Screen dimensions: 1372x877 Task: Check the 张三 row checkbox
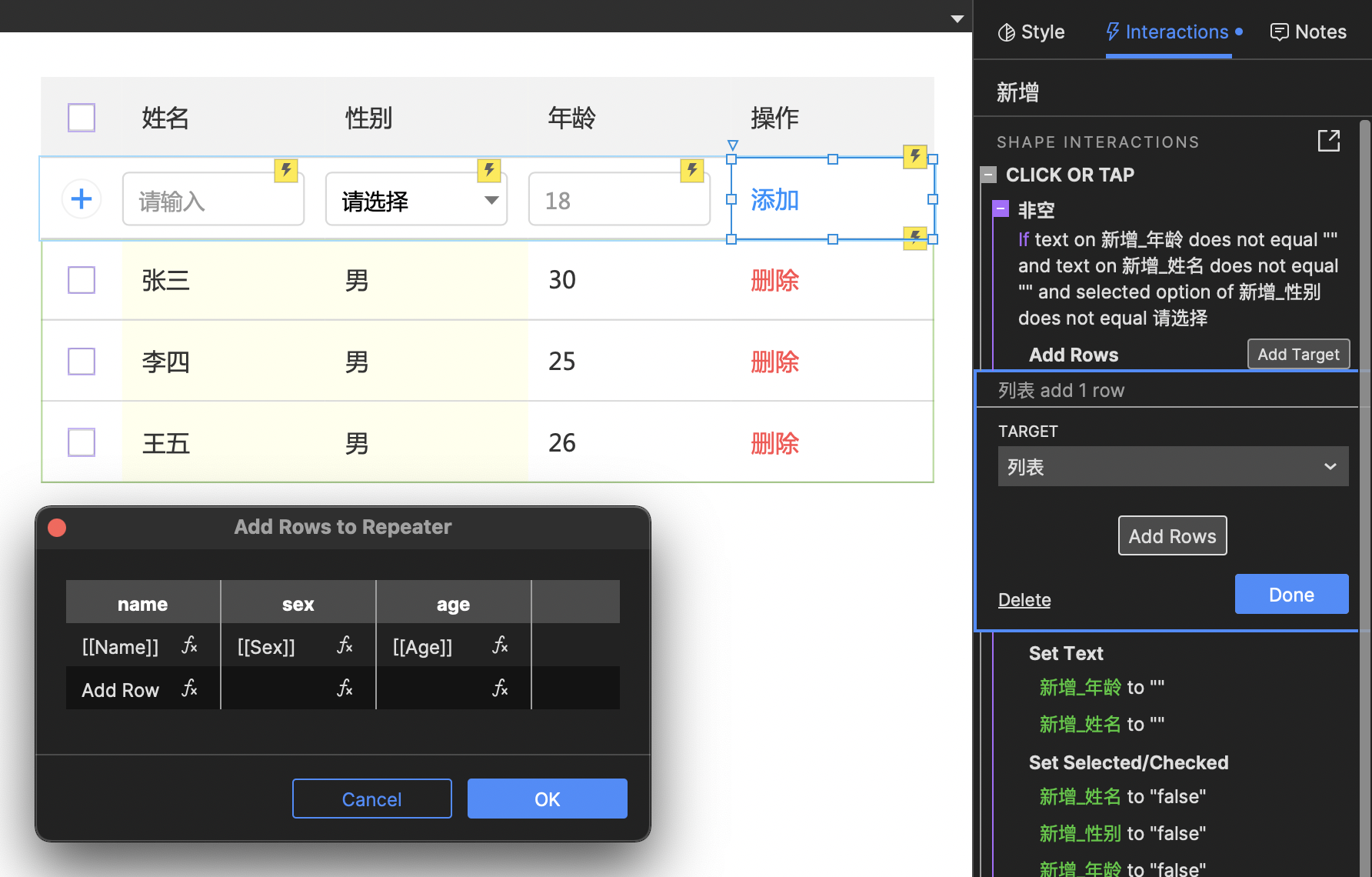point(82,280)
